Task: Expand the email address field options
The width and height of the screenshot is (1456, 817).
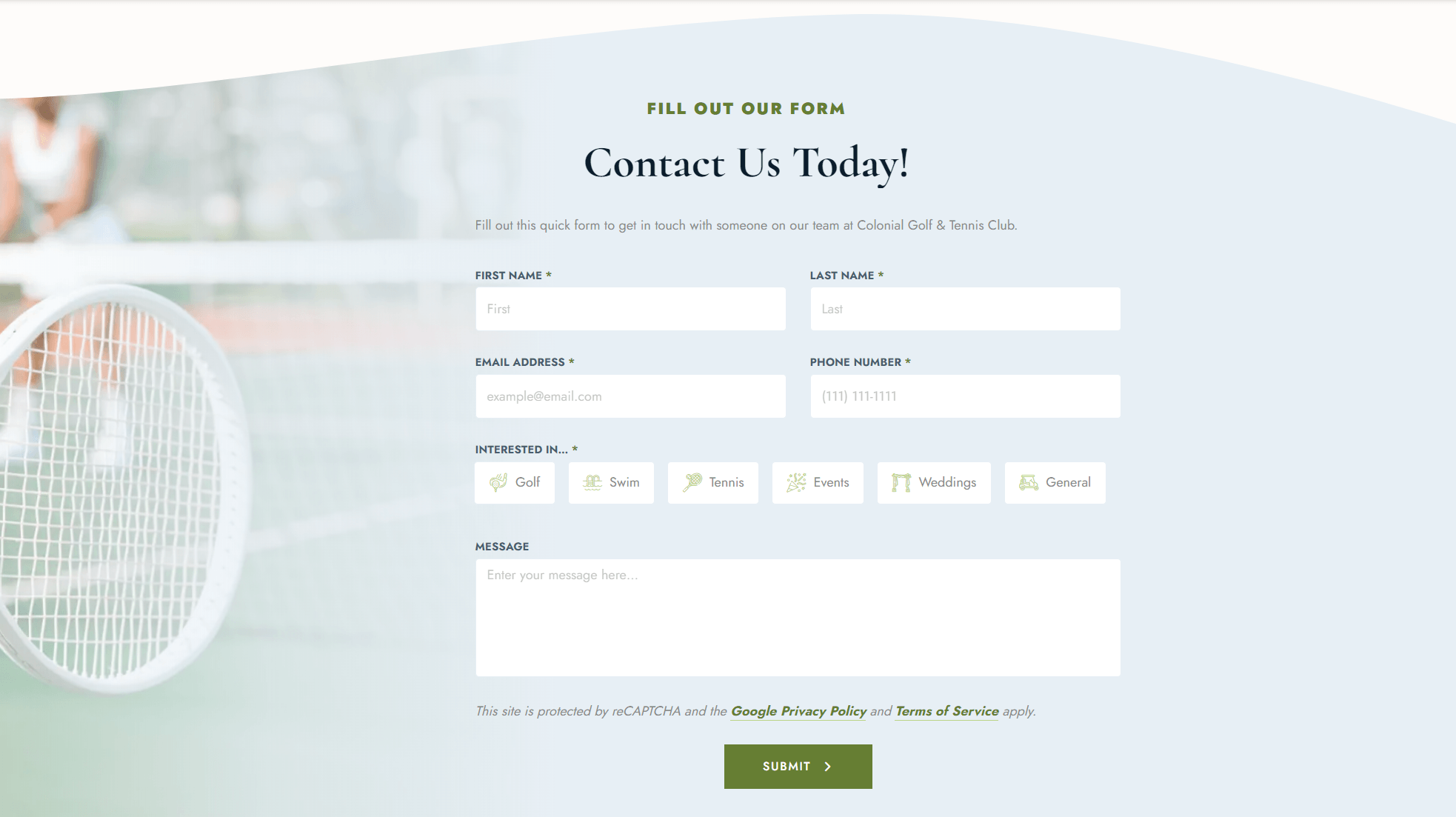Action: (x=629, y=395)
